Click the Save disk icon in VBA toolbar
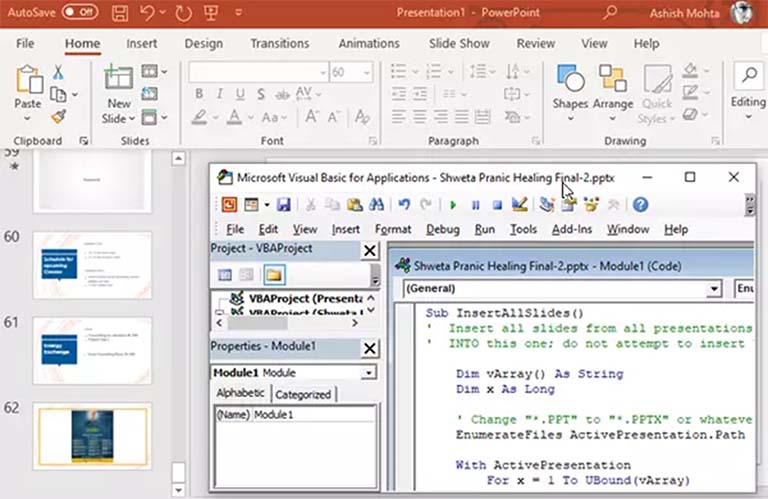Image resolution: width=768 pixels, height=499 pixels. (x=284, y=205)
